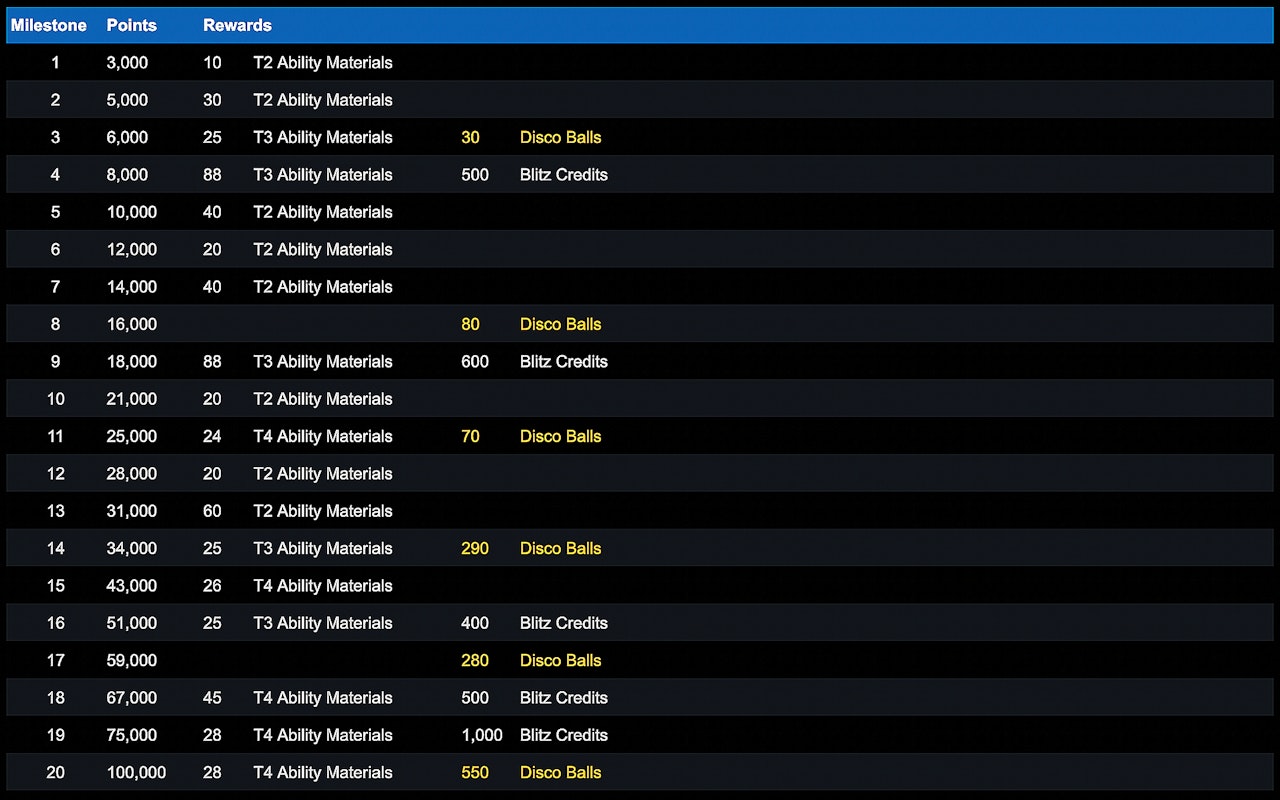This screenshot has height=800, width=1280.
Task: Click T3 Ability Materials in milestone 9 row
Action: [x=322, y=362]
